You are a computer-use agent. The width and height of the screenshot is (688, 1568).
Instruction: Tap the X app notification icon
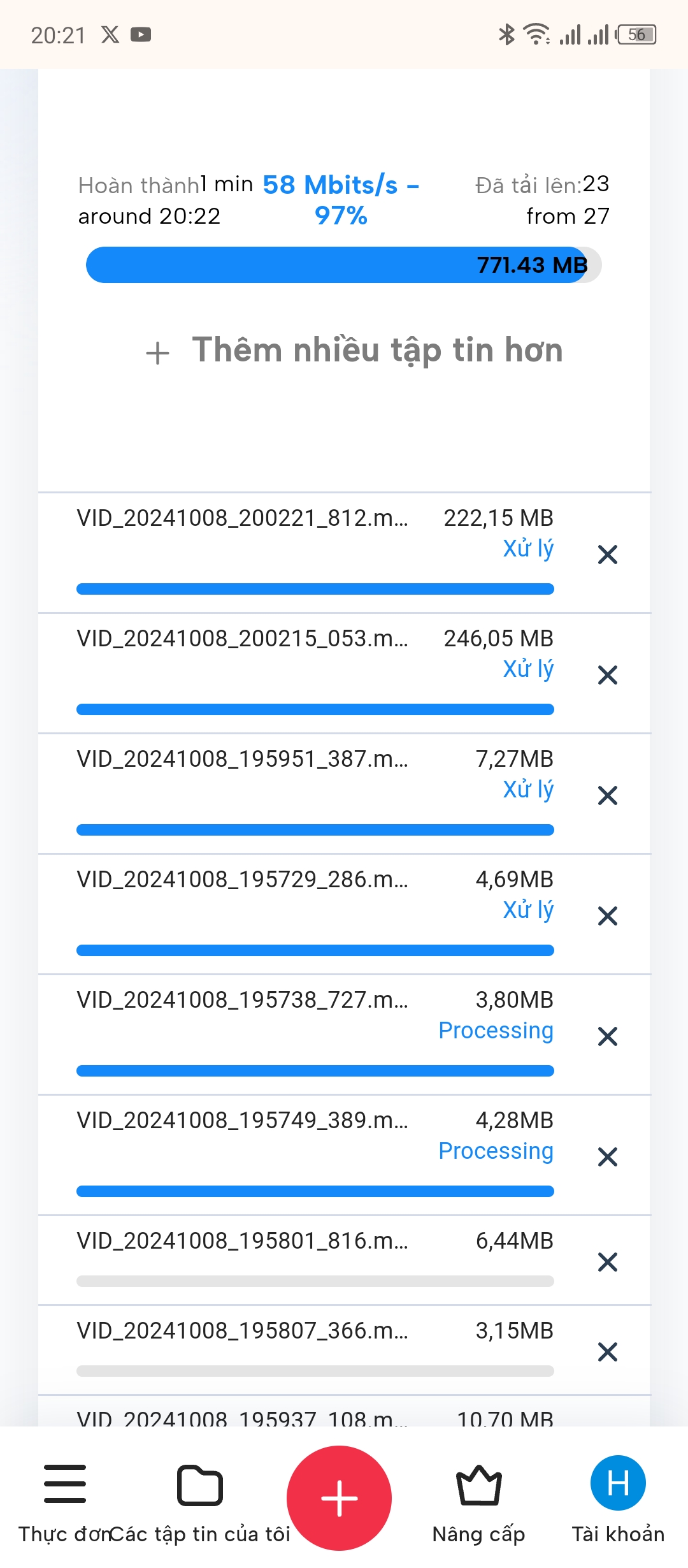click(110, 34)
